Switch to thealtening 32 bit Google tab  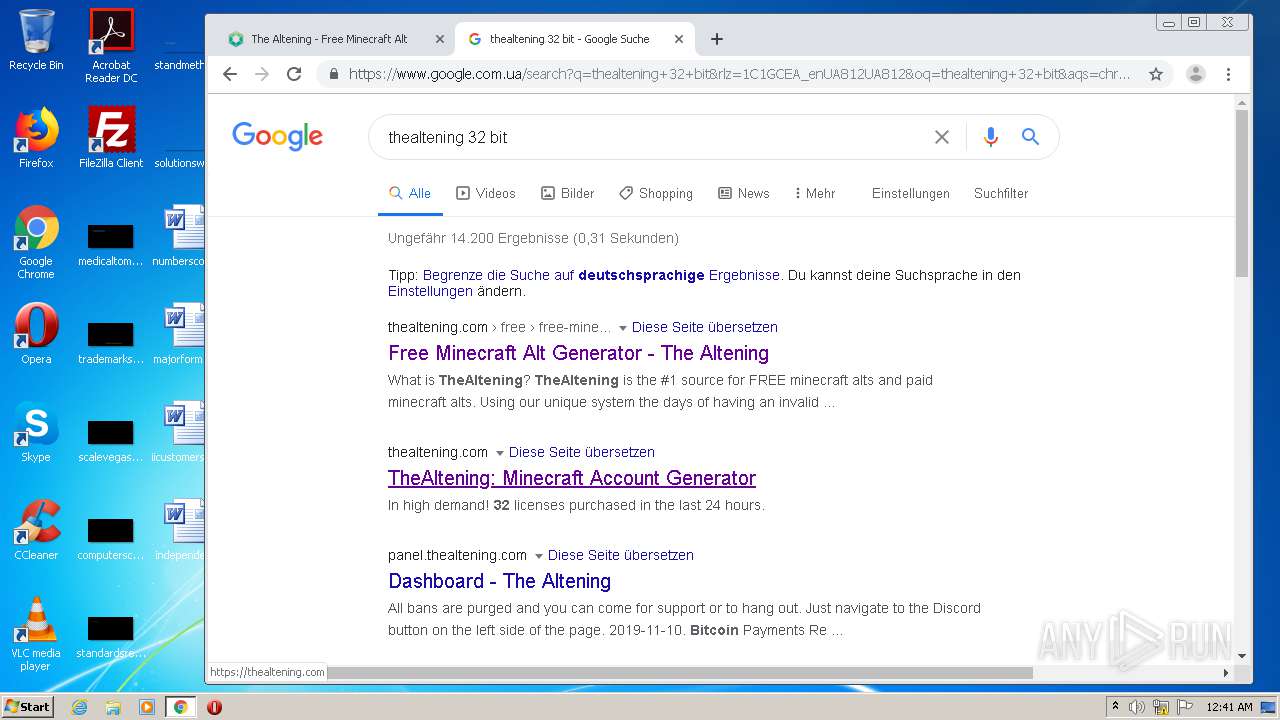pyautogui.click(x=574, y=39)
